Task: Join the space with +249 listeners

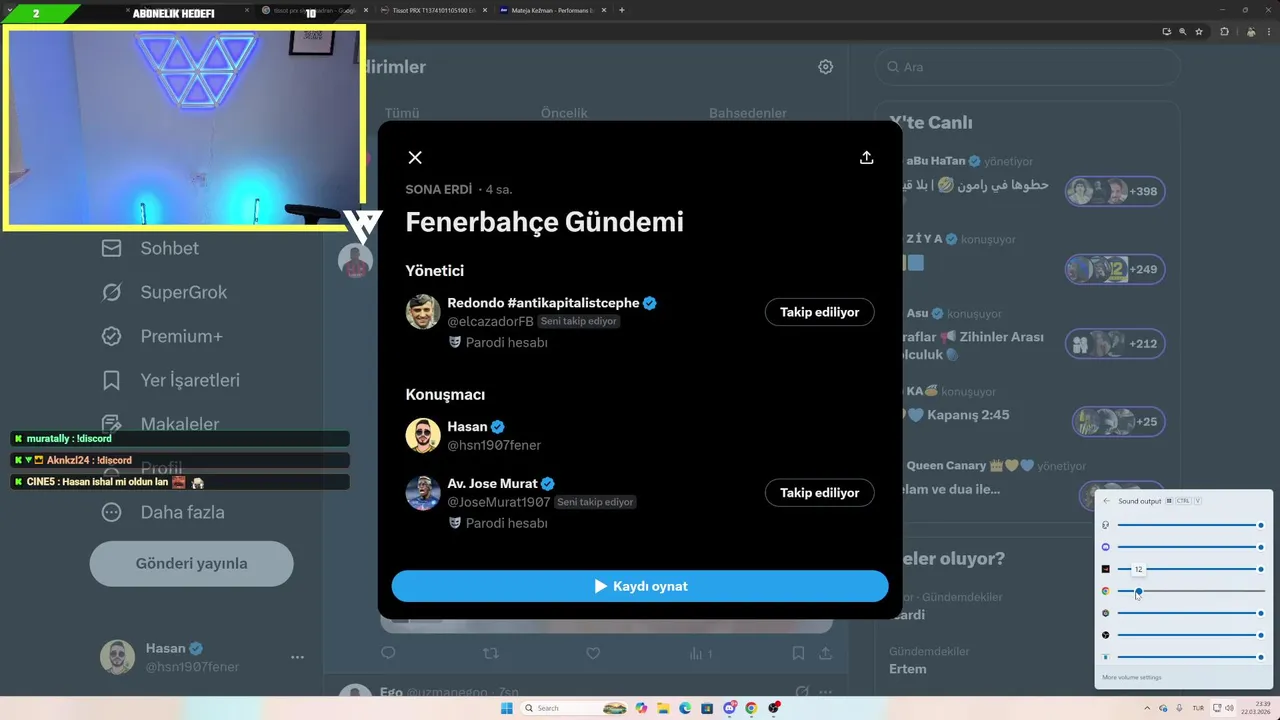Action: tap(1114, 269)
